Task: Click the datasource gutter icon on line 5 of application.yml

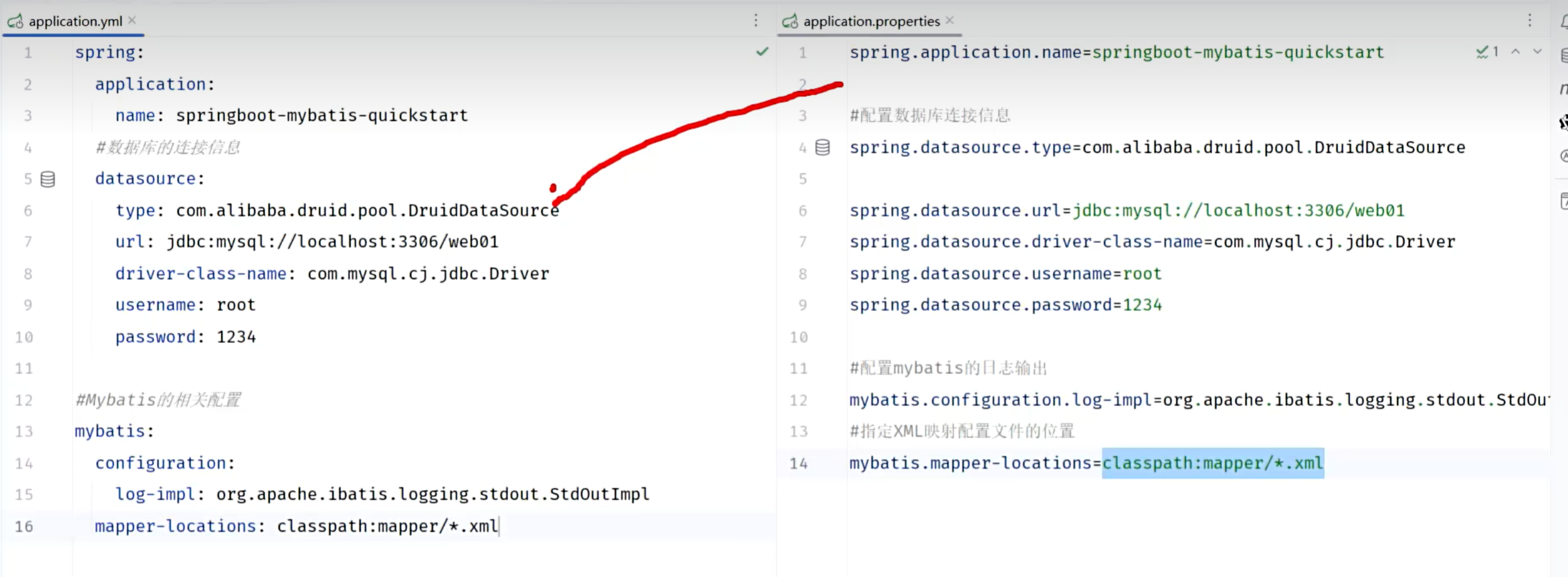Action: tap(47, 179)
